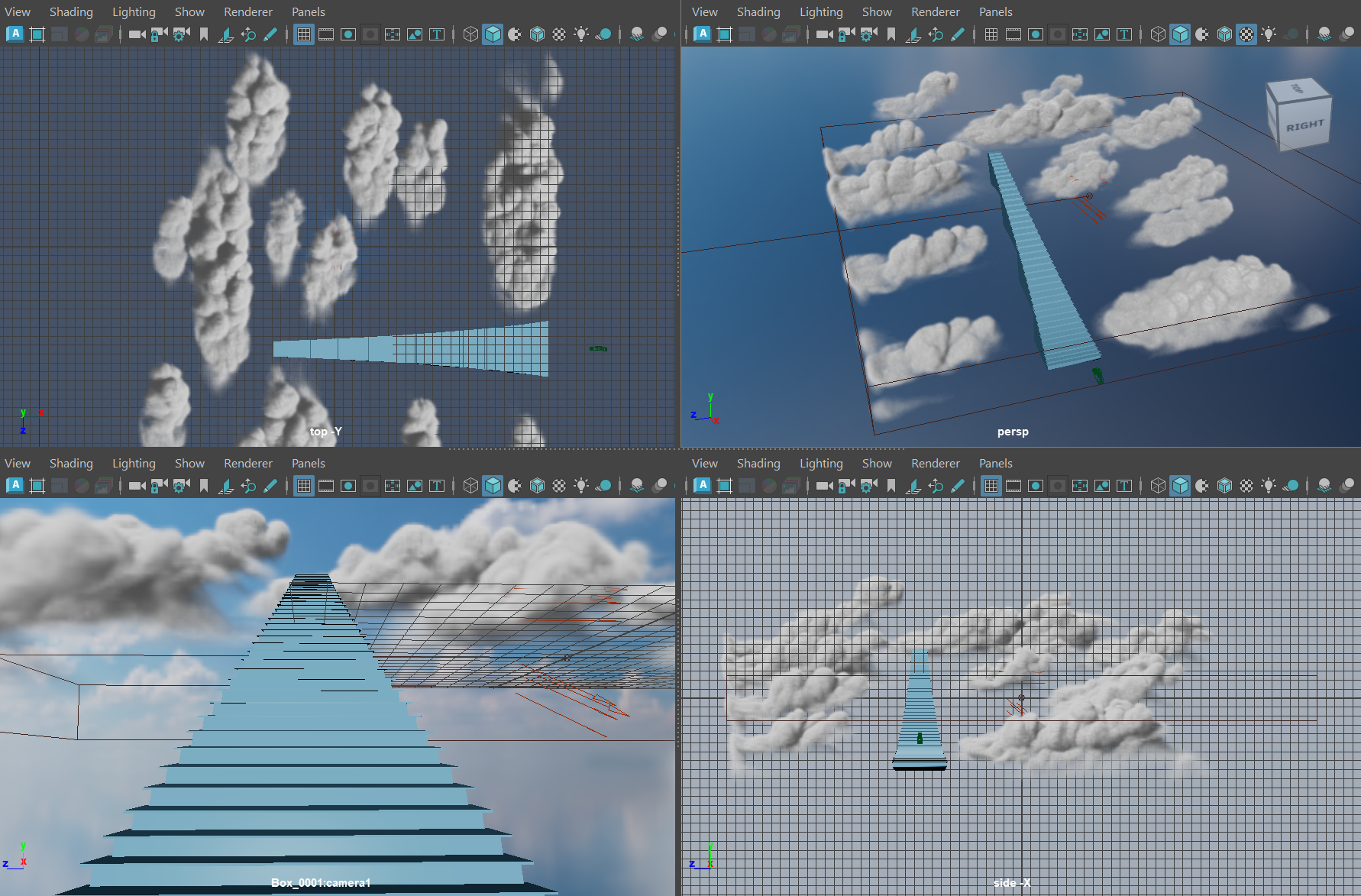1361x896 pixels.
Task: Open the Lighting menu in the side panel
Action: click(820, 464)
